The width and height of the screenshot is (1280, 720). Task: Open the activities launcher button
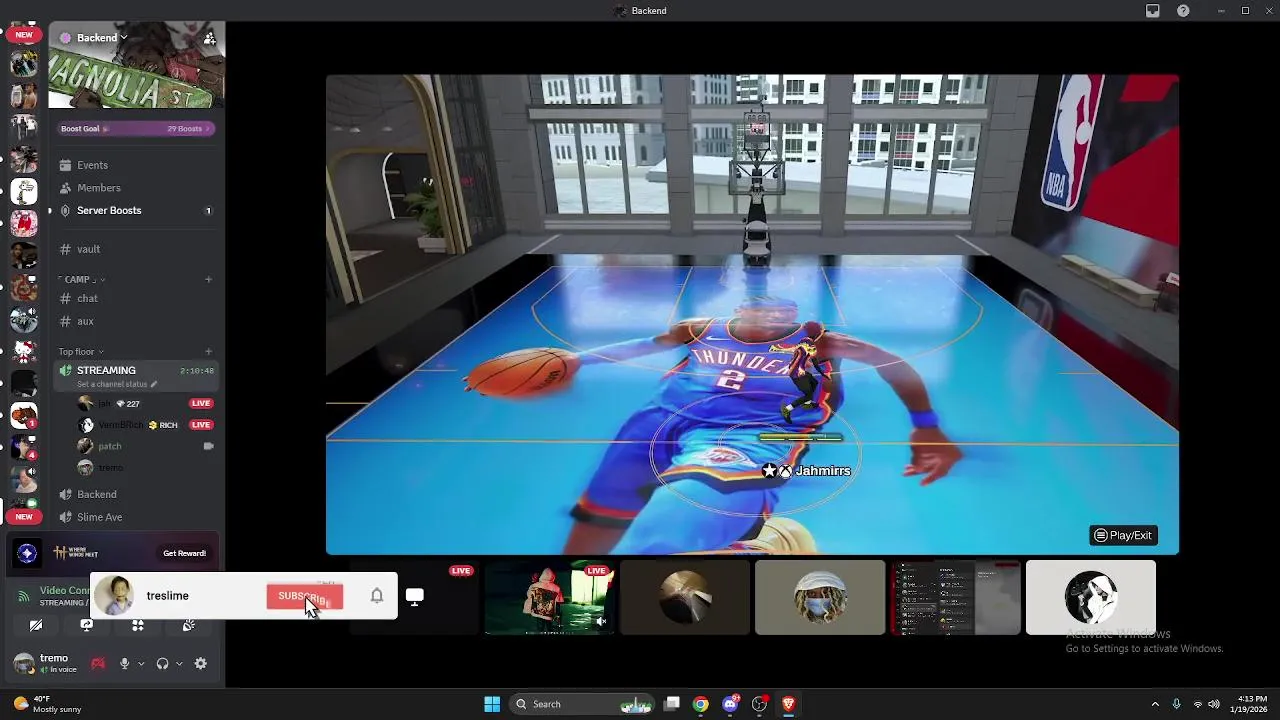138,625
